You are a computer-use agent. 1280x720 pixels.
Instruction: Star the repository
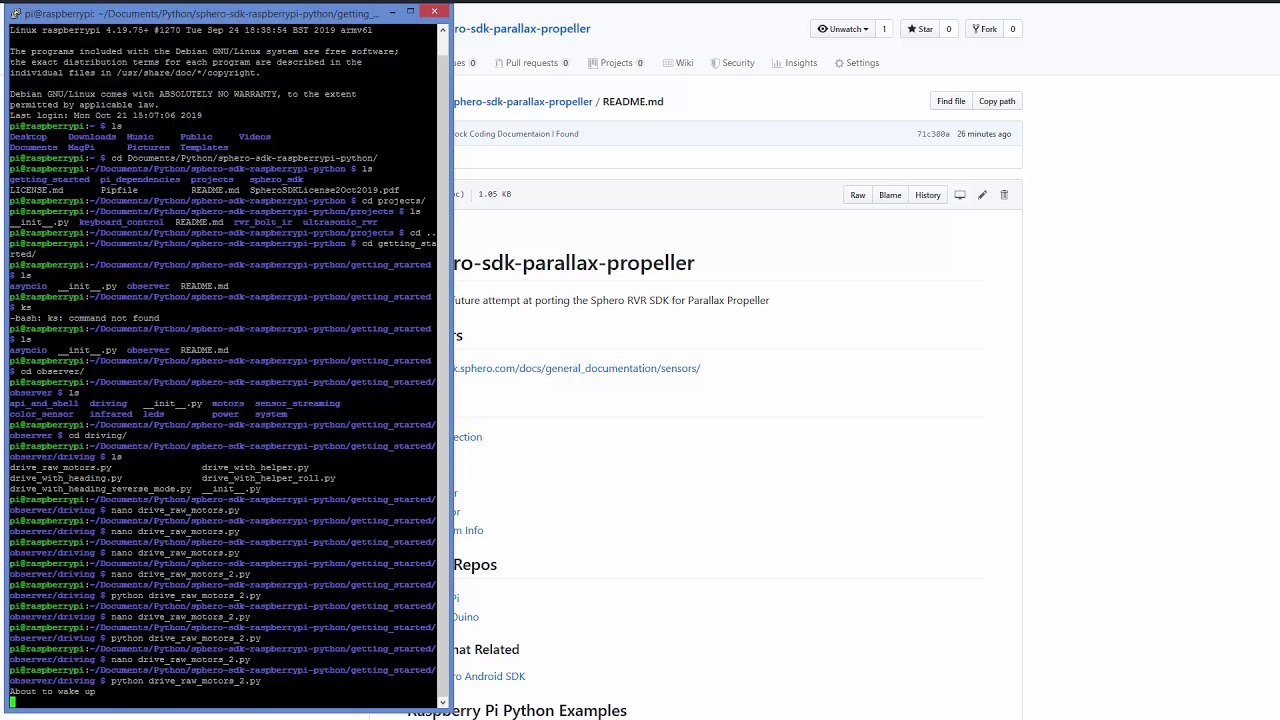pyautogui.click(x=919, y=29)
